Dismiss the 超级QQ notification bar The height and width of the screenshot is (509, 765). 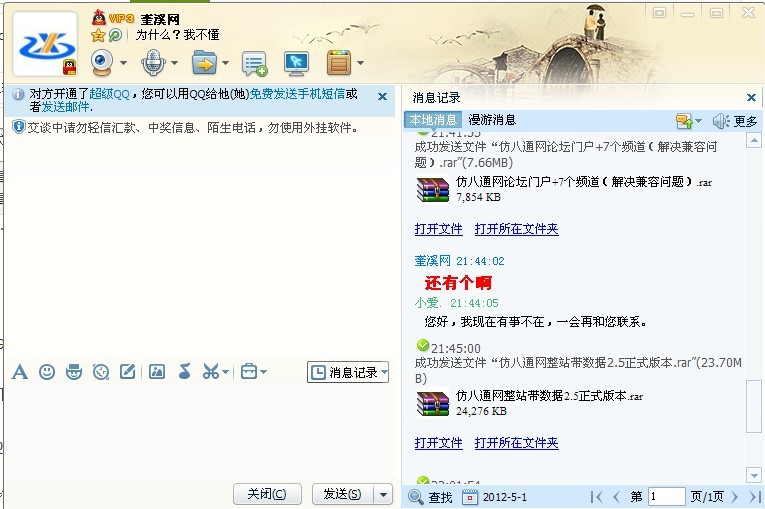pos(382,97)
